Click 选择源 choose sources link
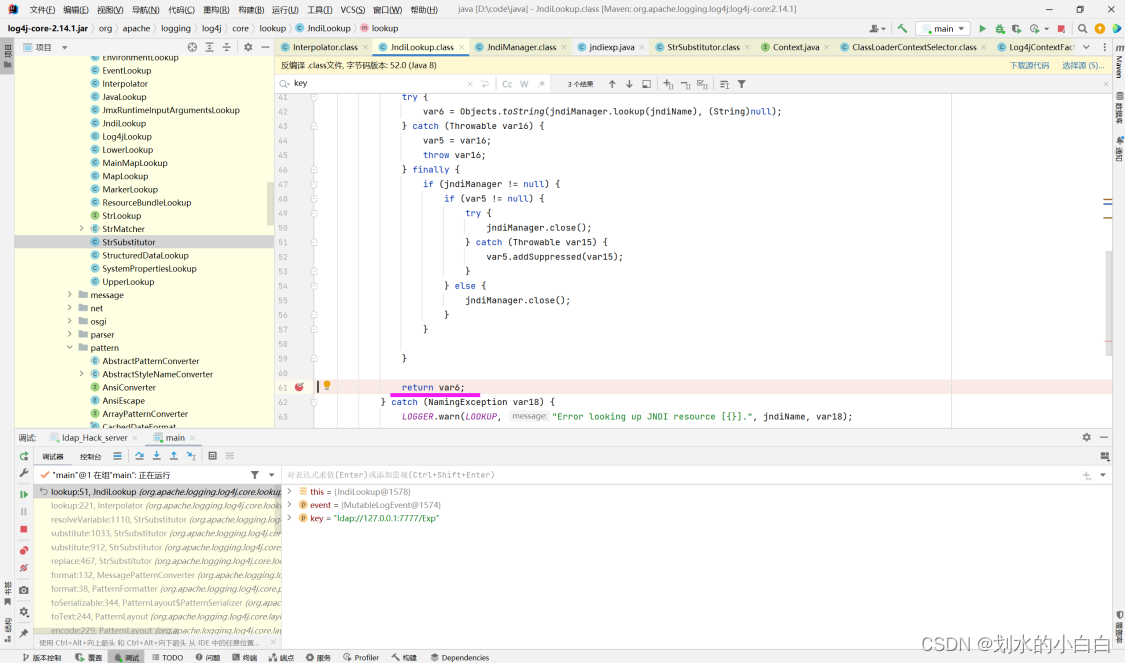 [1083, 65]
